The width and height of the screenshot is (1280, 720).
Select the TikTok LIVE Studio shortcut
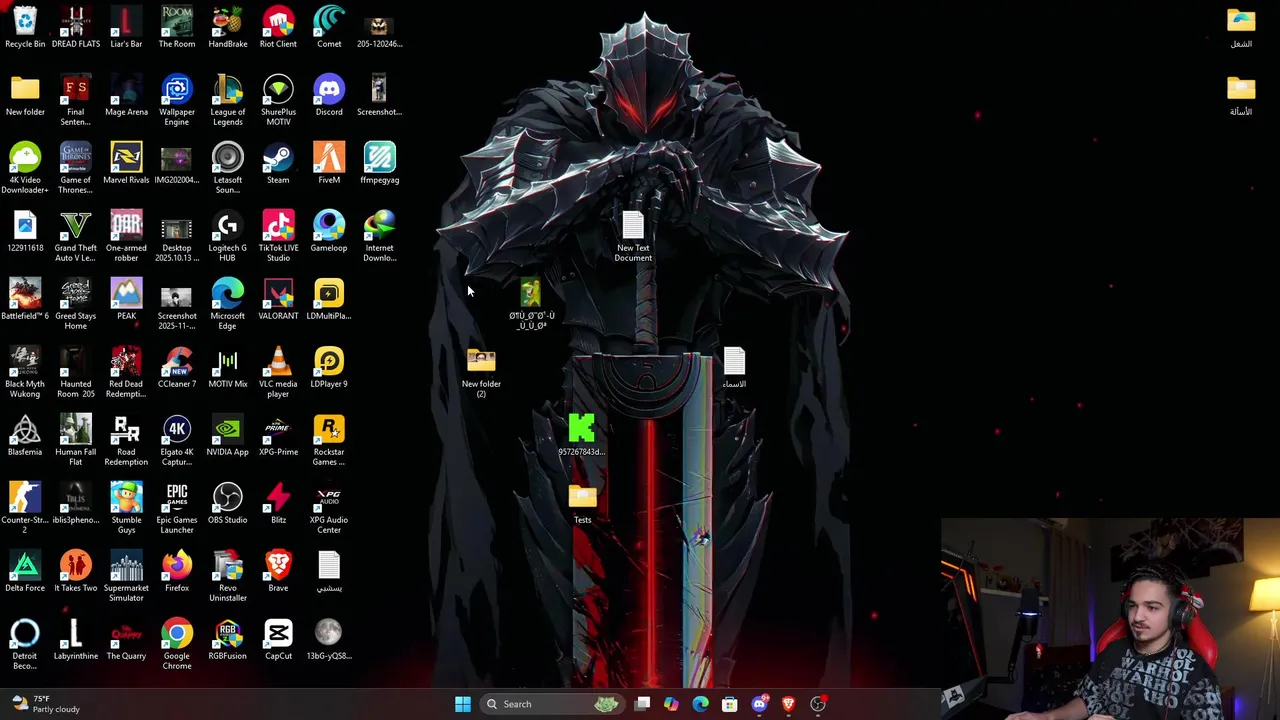(x=278, y=236)
